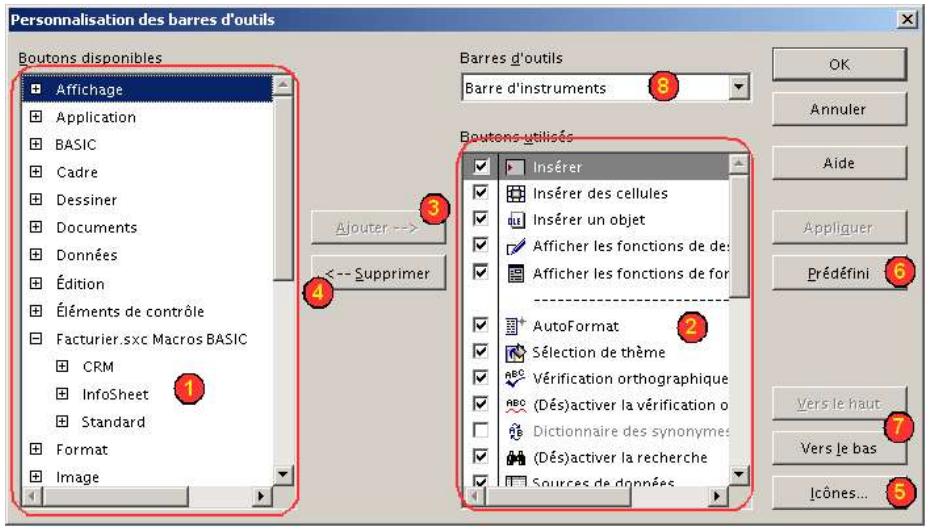Screen dimensions: 929x529
Task: Expand the Dessiner category
Action: pos(36,200)
